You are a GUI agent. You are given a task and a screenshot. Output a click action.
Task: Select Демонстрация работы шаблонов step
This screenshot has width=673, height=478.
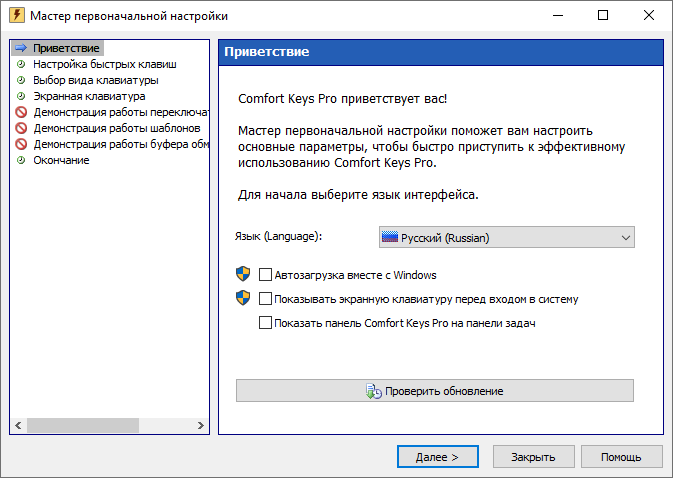pyautogui.click(x=117, y=128)
